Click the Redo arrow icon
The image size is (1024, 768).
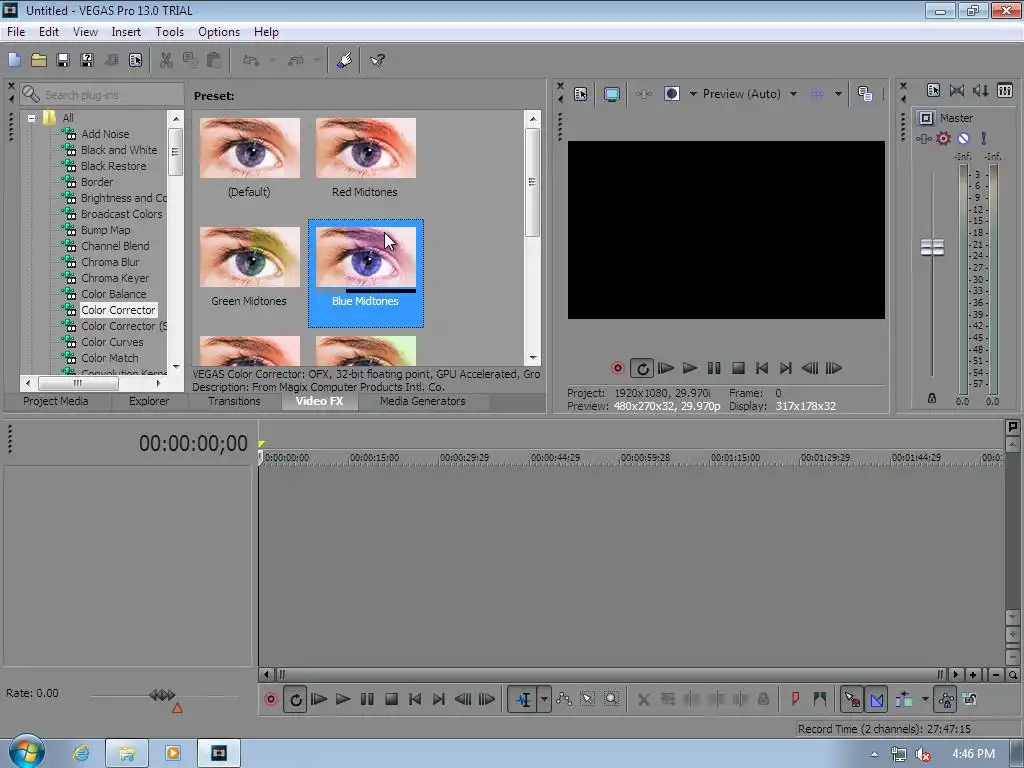(x=296, y=60)
